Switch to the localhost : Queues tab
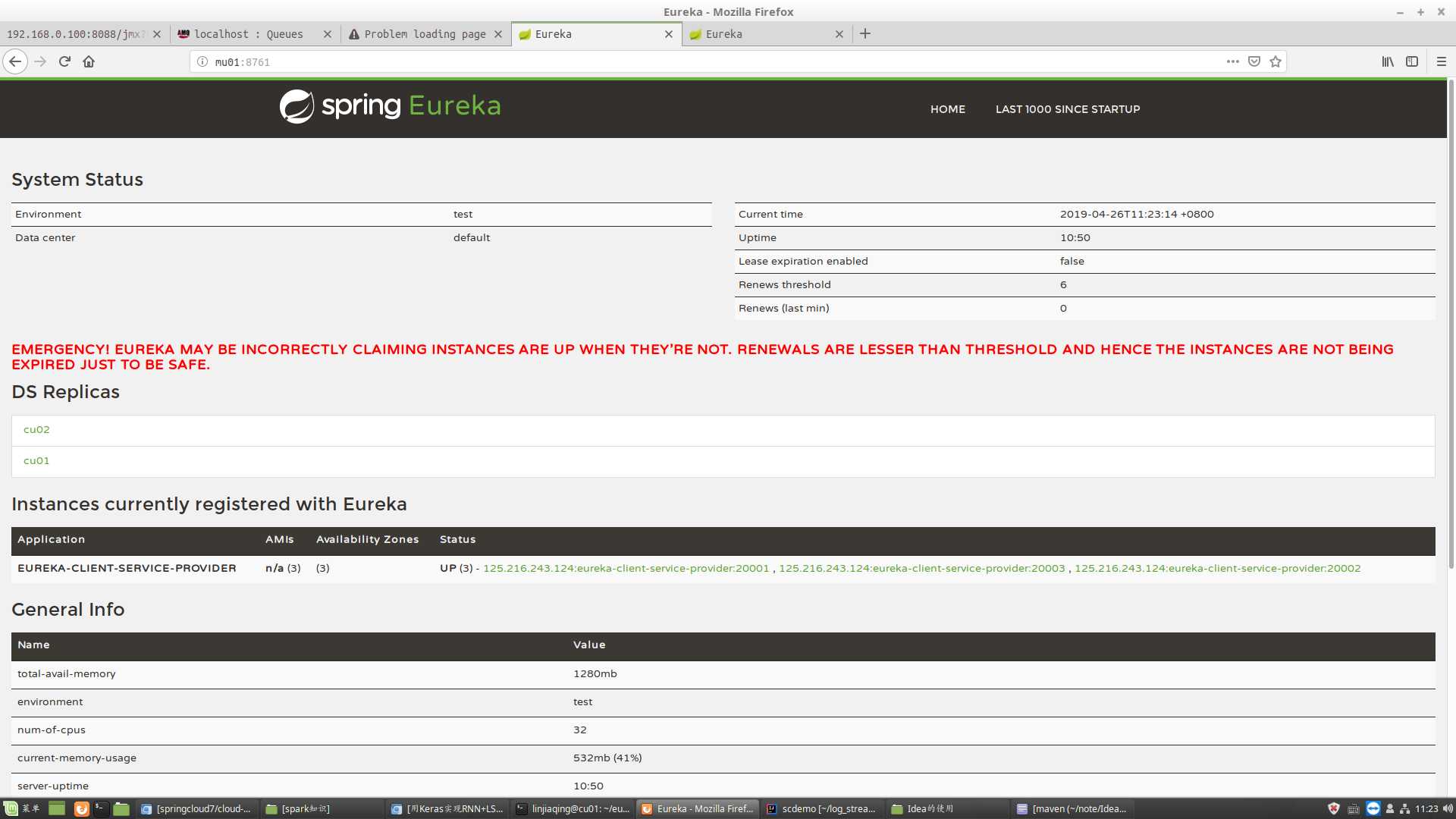 point(248,34)
